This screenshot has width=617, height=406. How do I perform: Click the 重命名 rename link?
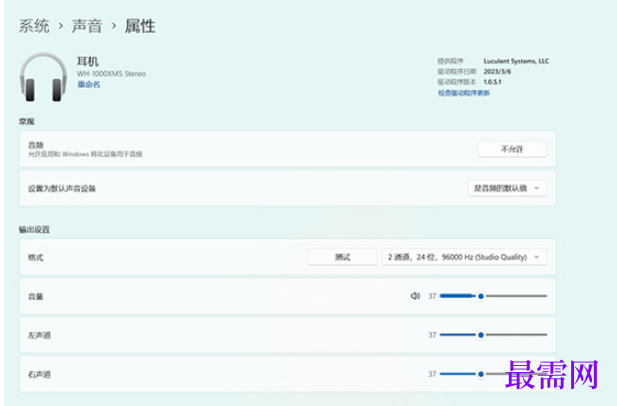click(x=88, y=85)
